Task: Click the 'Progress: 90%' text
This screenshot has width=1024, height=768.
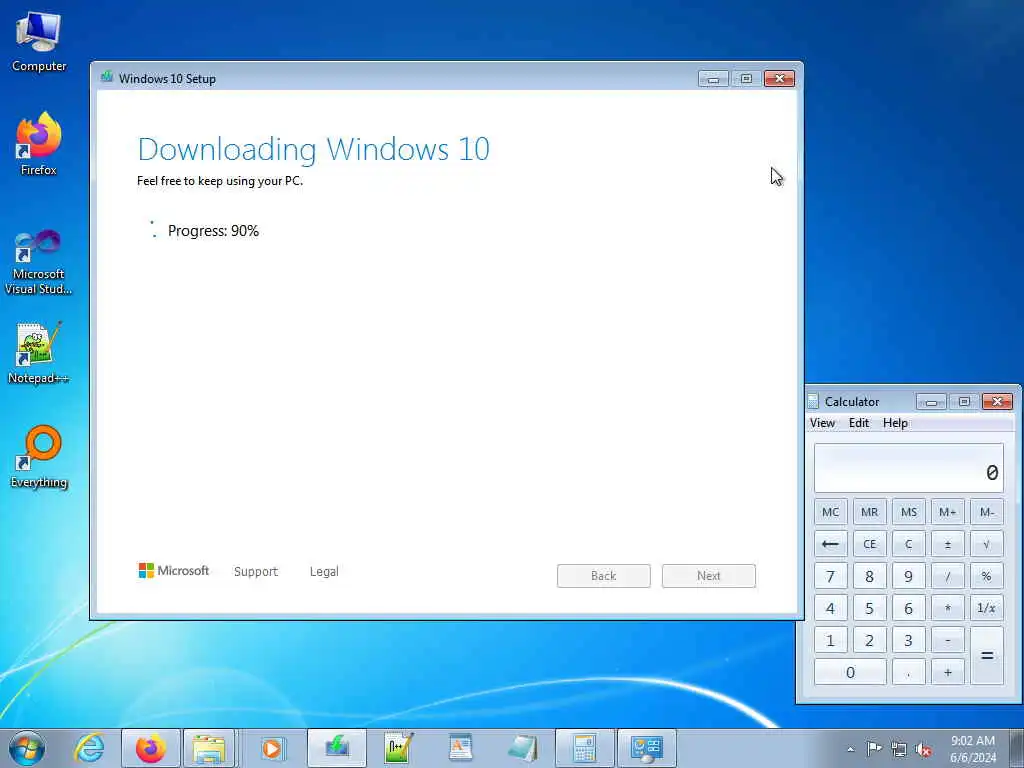Action: (214, 231)
